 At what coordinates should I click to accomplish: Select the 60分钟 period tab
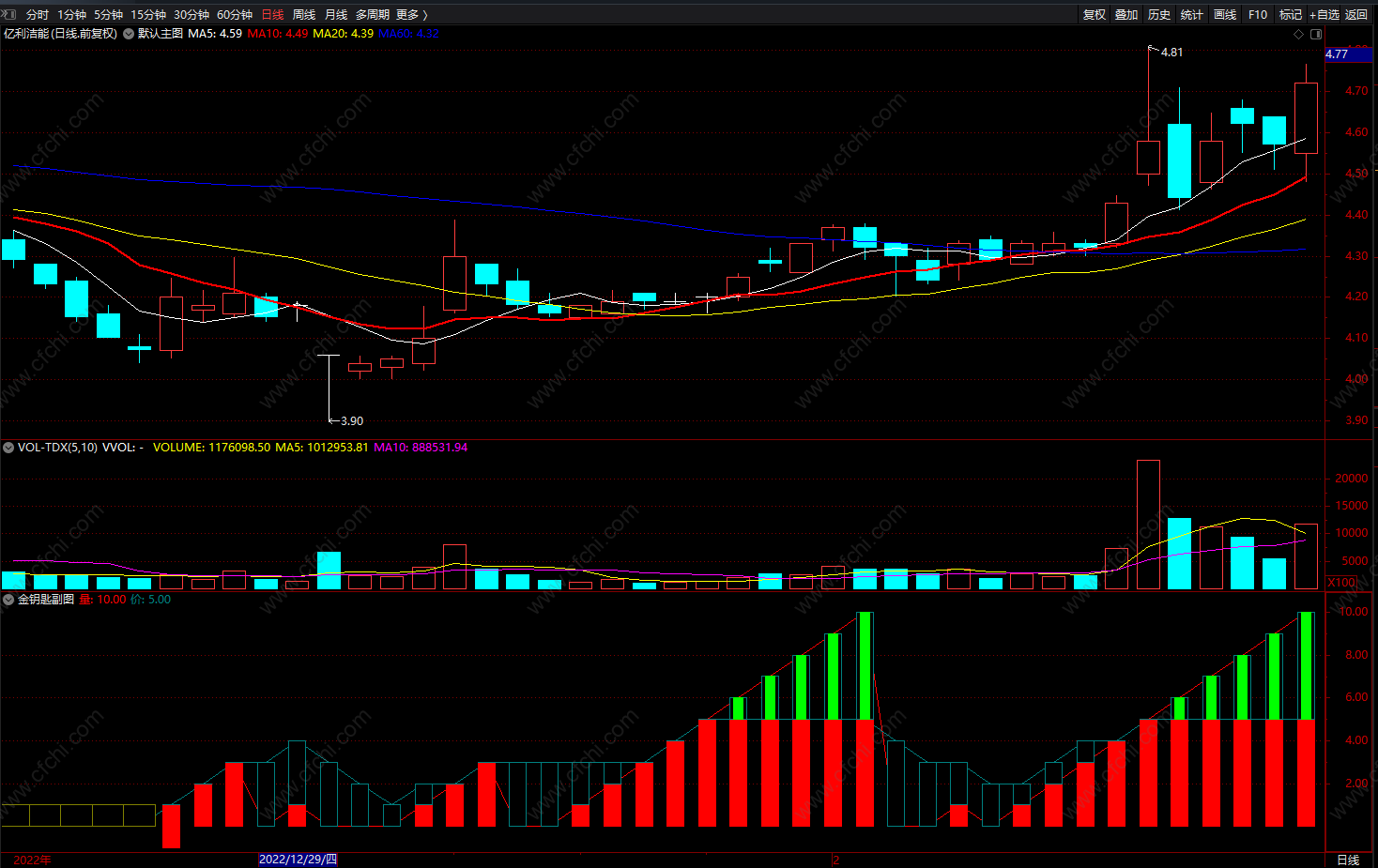click(235, 15)
